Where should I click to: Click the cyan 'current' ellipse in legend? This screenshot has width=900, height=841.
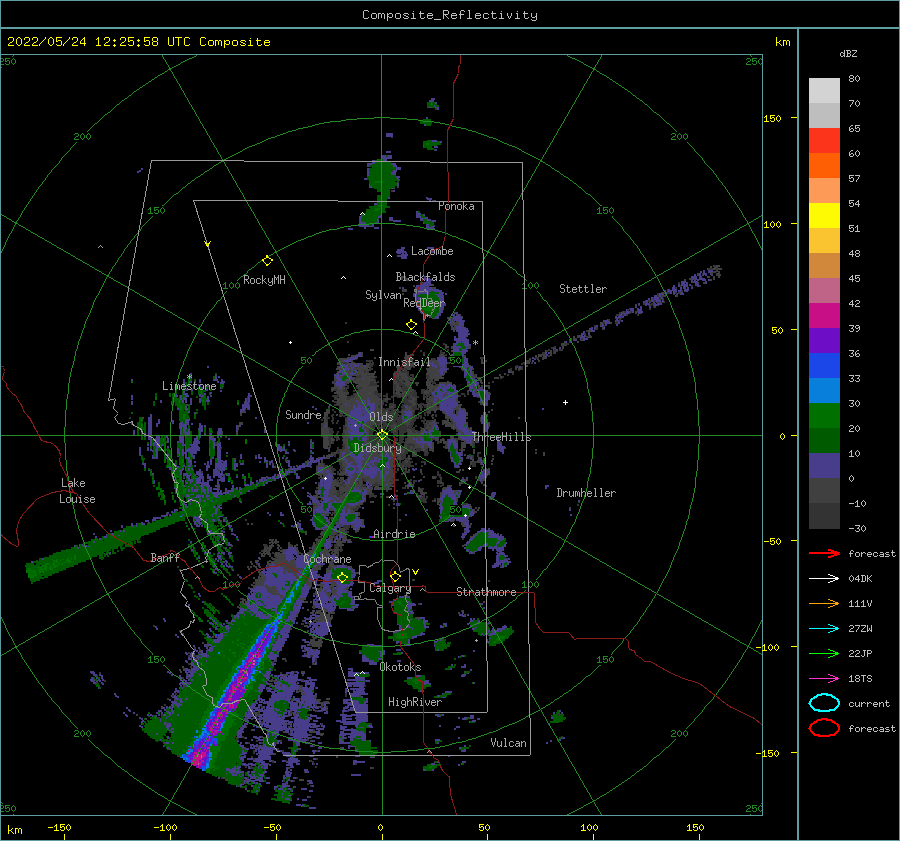[x=824, y=703]
